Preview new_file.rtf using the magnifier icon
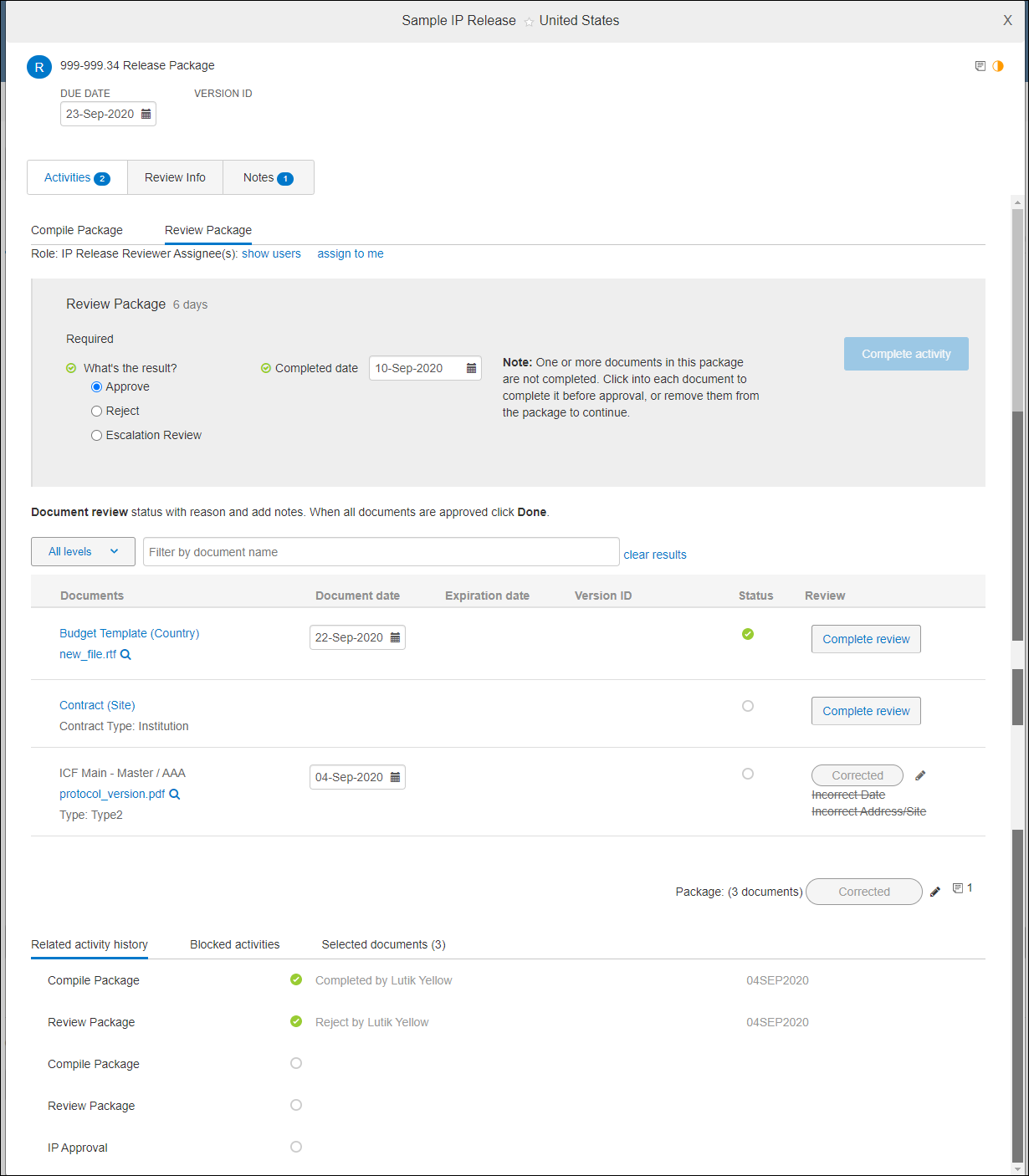 click(x=125, y=654)
